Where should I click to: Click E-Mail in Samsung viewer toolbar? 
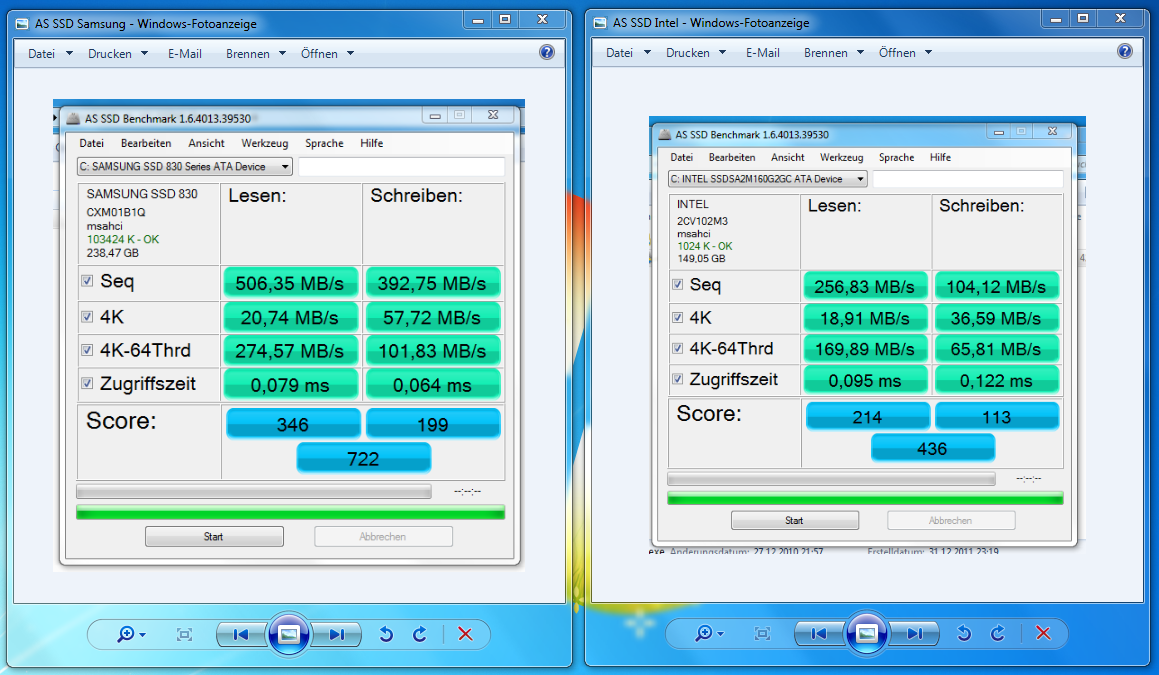tap(185, 53)
